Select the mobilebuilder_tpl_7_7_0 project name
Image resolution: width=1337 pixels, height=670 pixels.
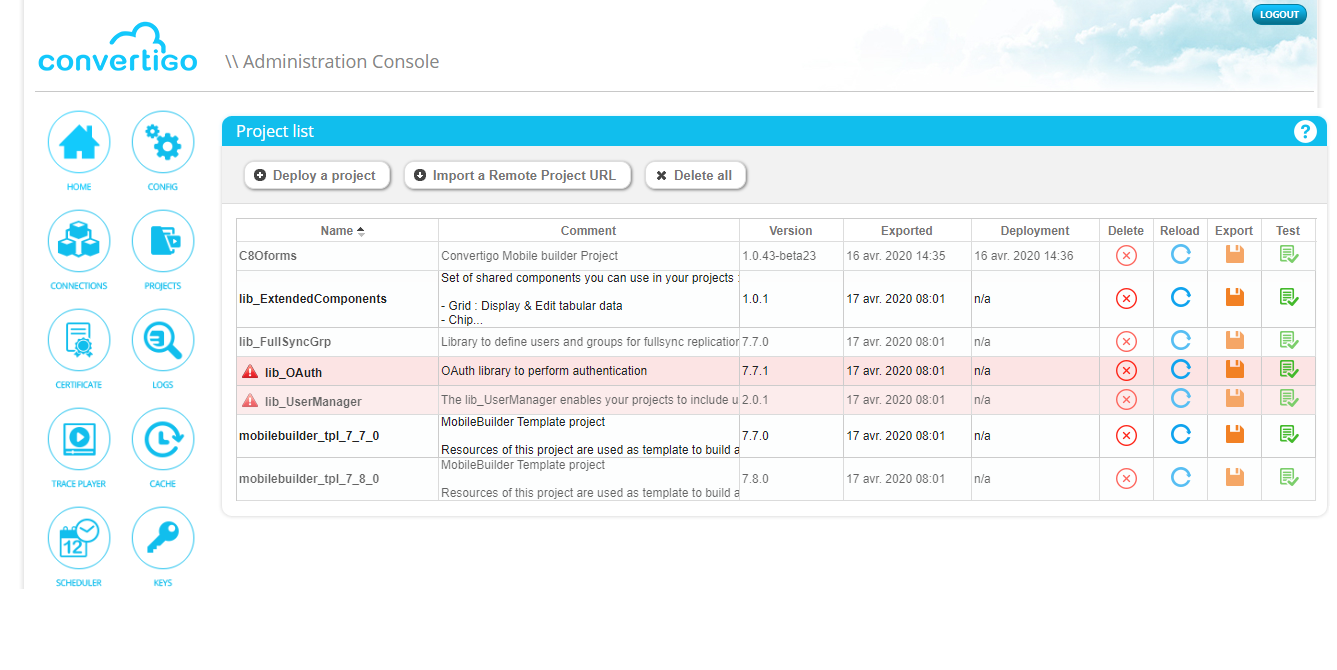coord(309,436)
